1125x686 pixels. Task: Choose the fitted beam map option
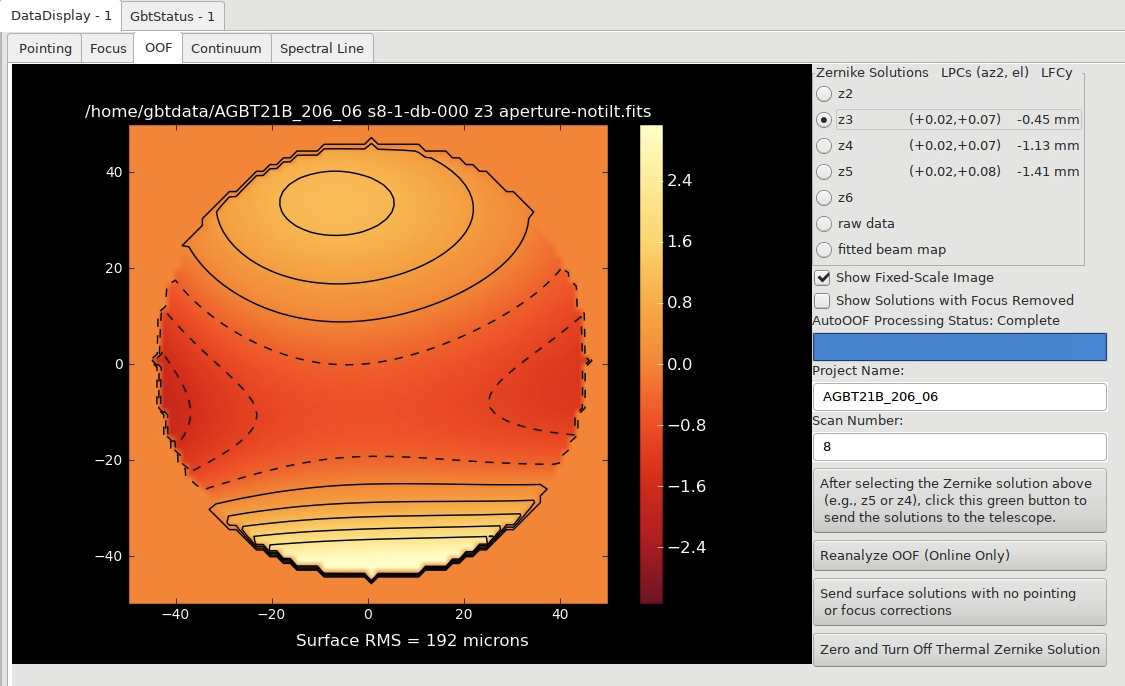(x=824, y=249)
